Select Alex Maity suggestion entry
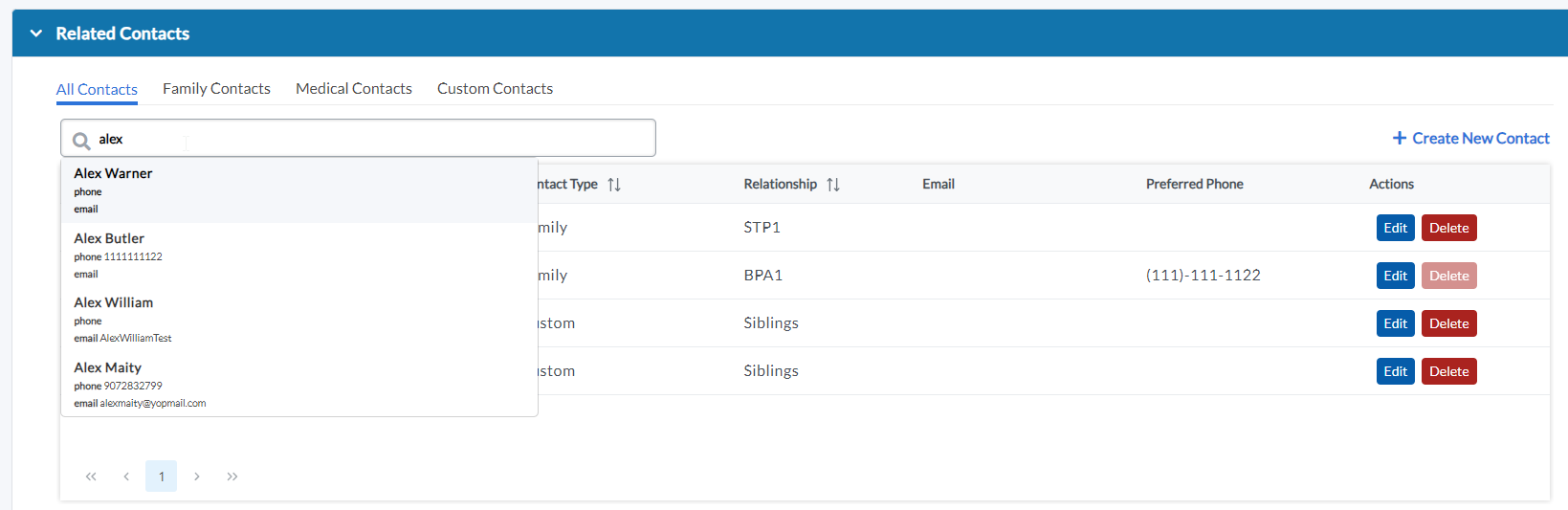This screenshot has height=510, width=1568. (107, 368)
